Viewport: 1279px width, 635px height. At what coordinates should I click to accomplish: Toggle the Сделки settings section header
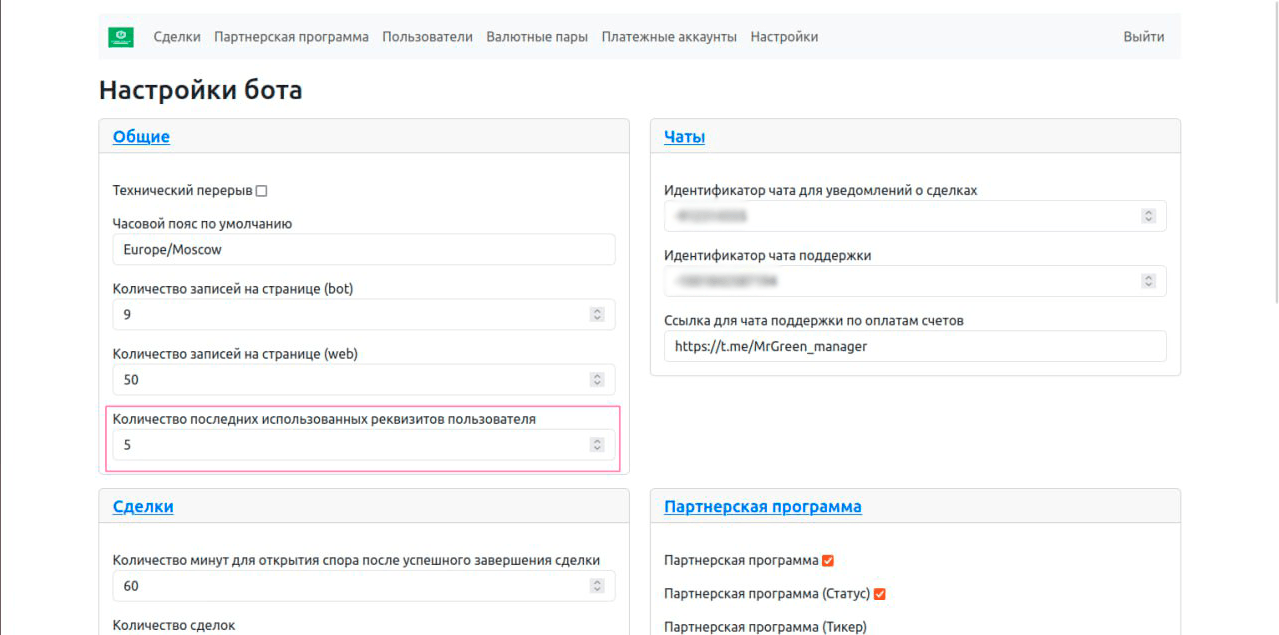(x=143, y=507)
